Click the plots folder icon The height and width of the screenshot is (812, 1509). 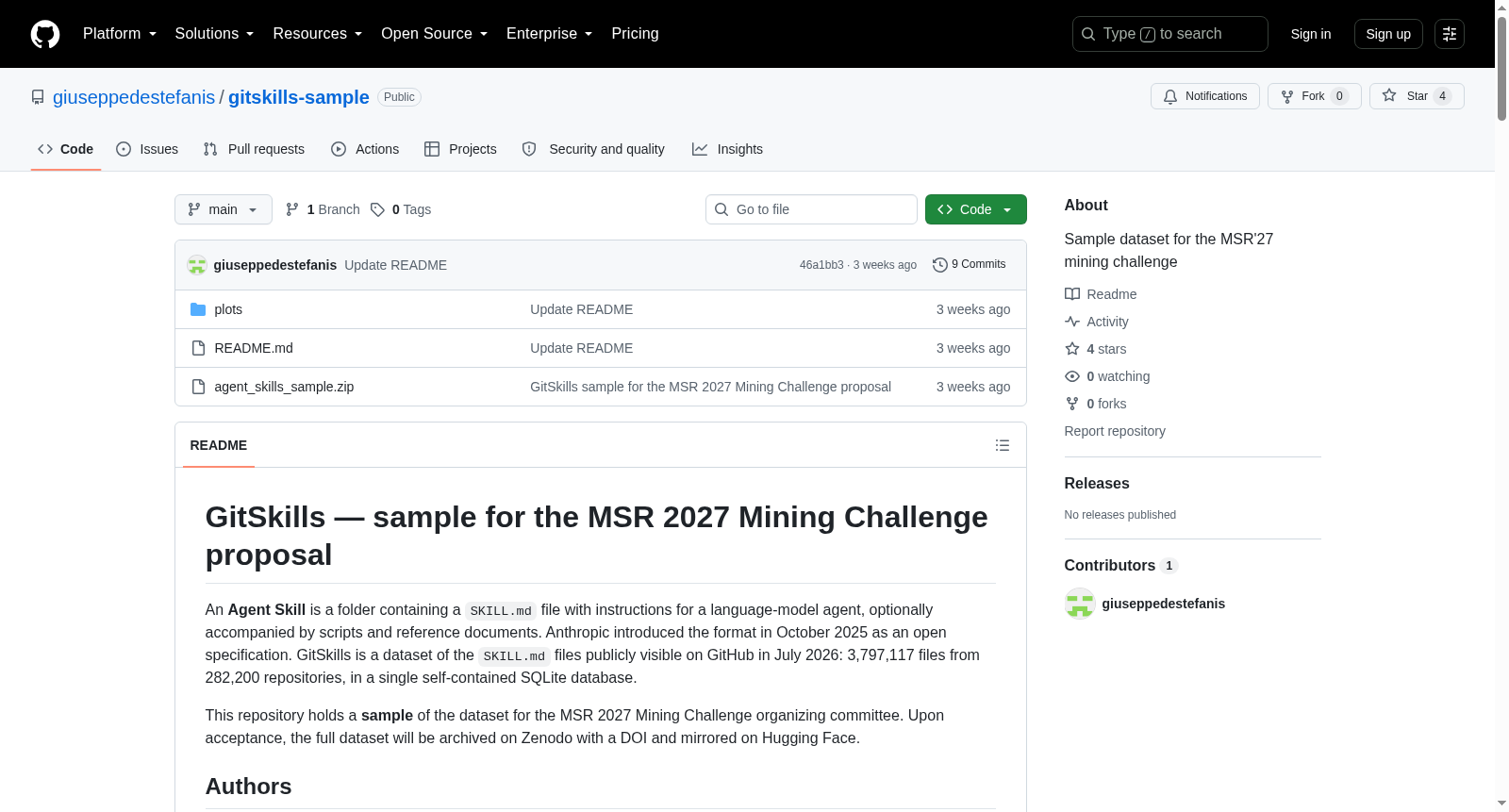(198, 309)
